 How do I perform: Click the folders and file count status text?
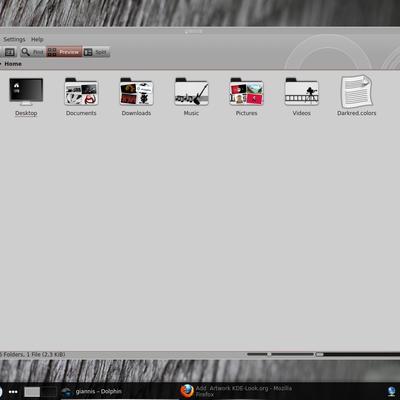click(33, 354)
